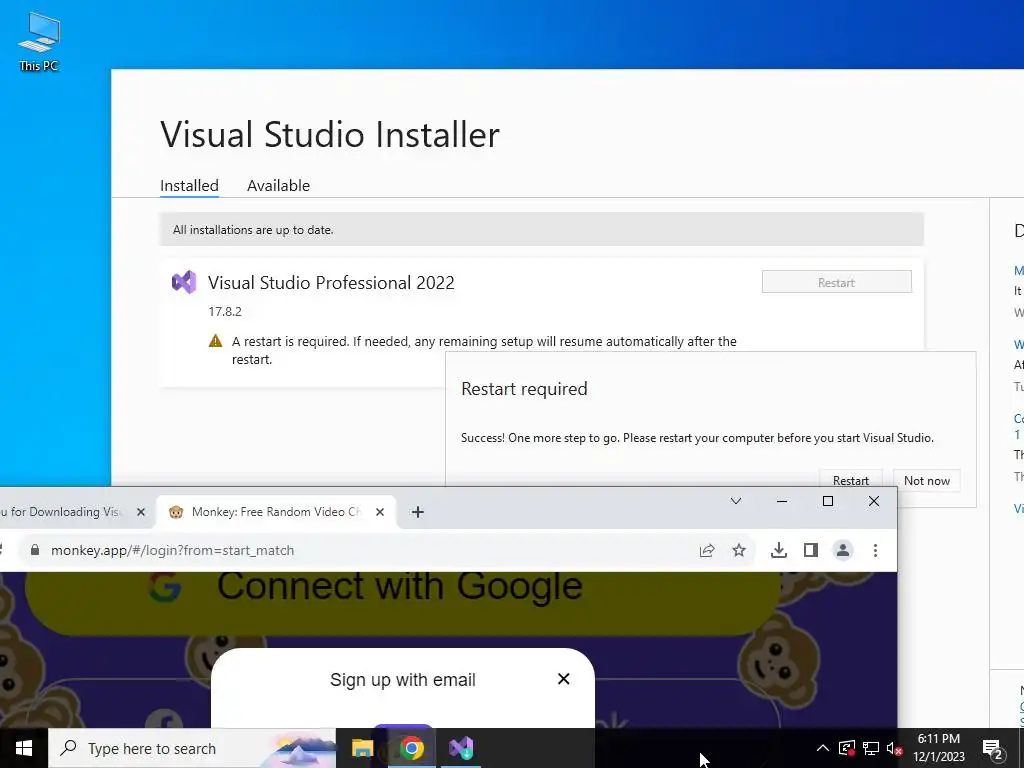Click Restart button in Restart required dialog
The image size is (1024, 768).
click(850, 480)
